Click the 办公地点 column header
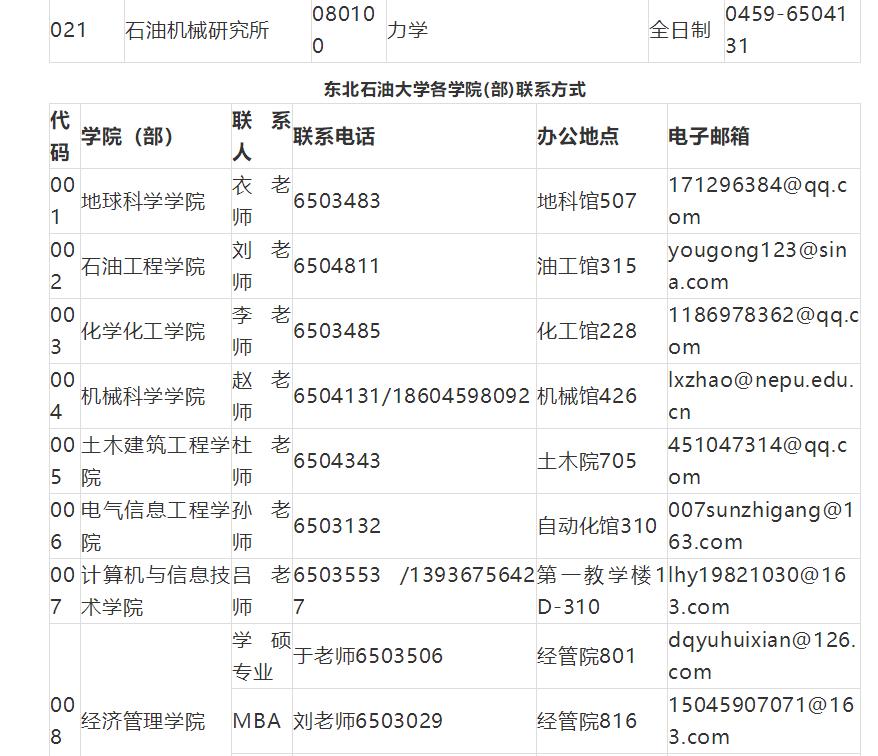The image size is (878, 756). click(578, 136)
